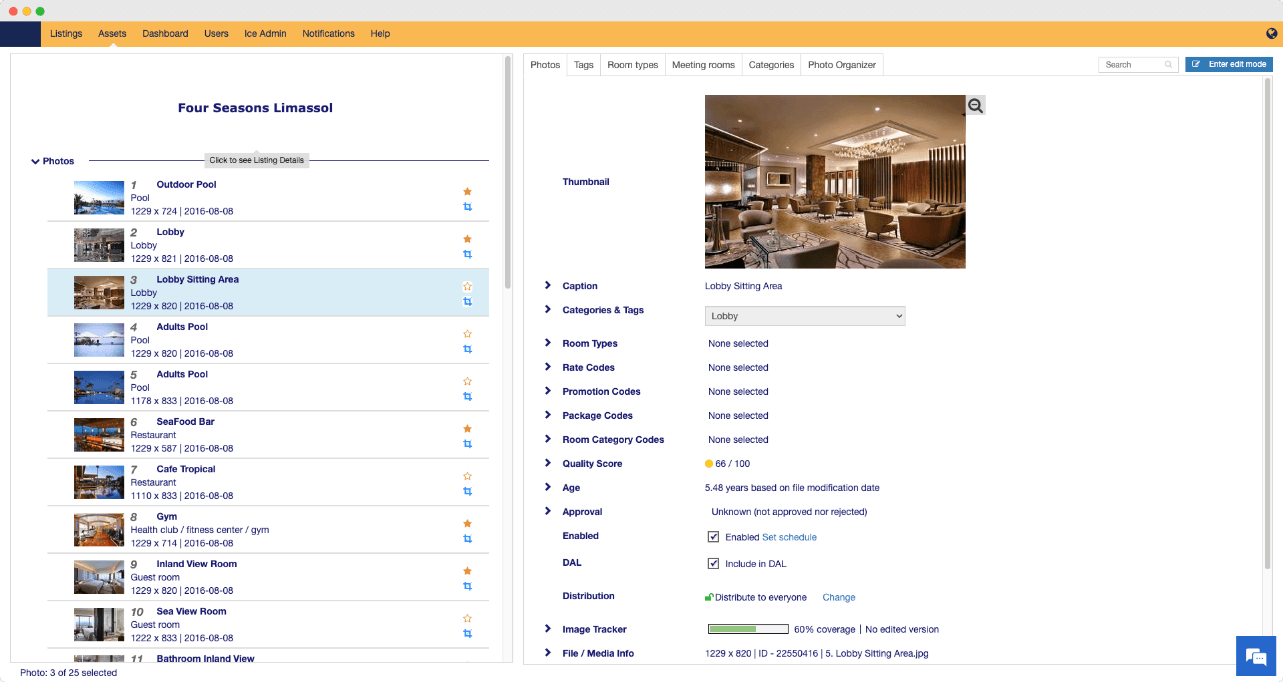1283x682 pixels.
Task: Click Four Seasons Limassol listing title
Action: [x=255, y=108]
